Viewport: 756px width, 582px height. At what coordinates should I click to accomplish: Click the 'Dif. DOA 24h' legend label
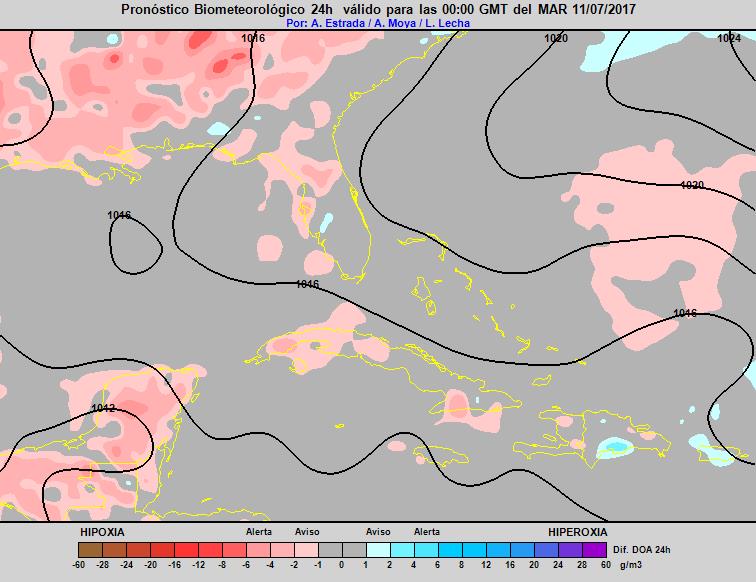click(641, 550)
